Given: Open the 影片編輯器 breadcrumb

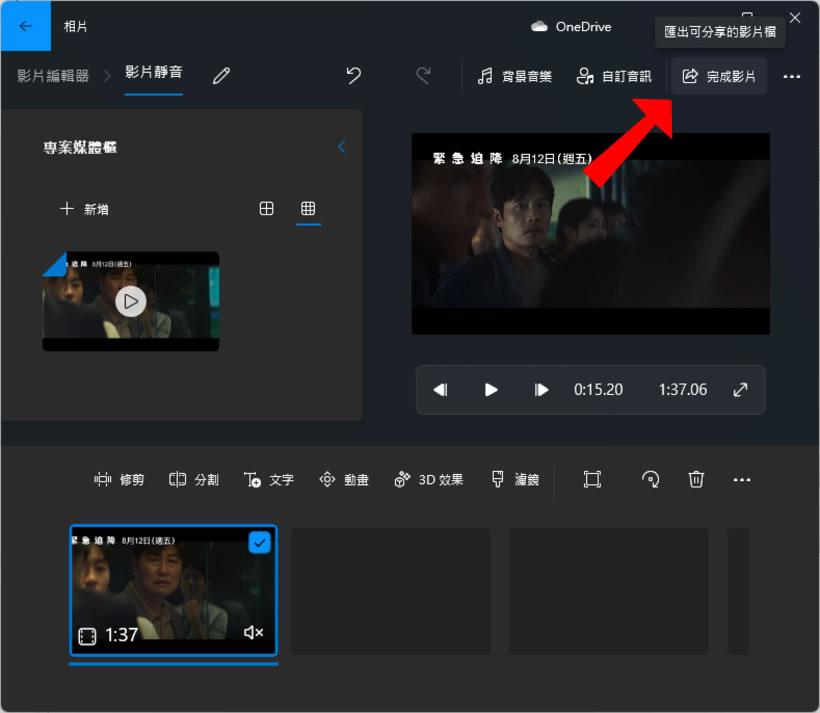Looking at the screenshot, I should (53, 76).
